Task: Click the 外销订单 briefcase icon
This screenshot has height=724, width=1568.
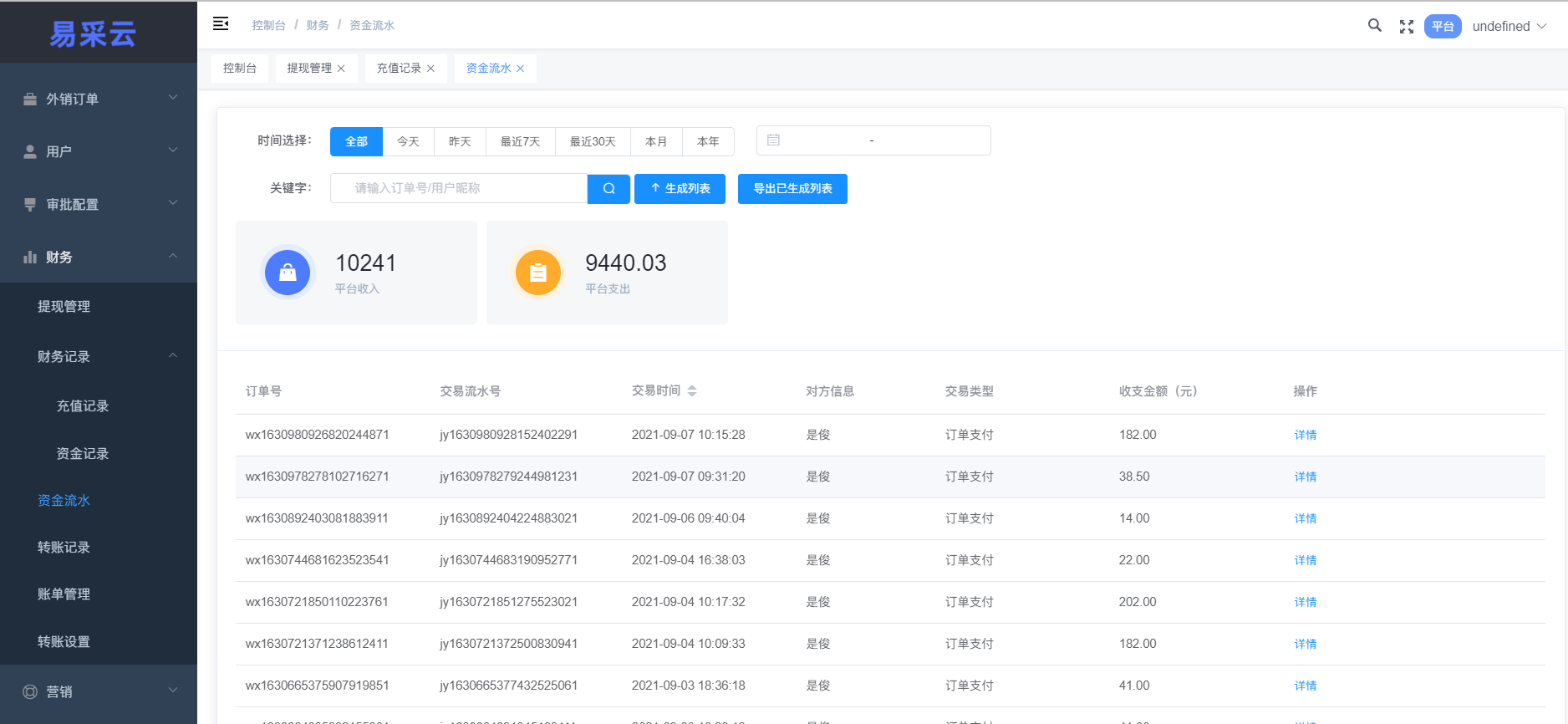Action: click(x=30, y=99)
